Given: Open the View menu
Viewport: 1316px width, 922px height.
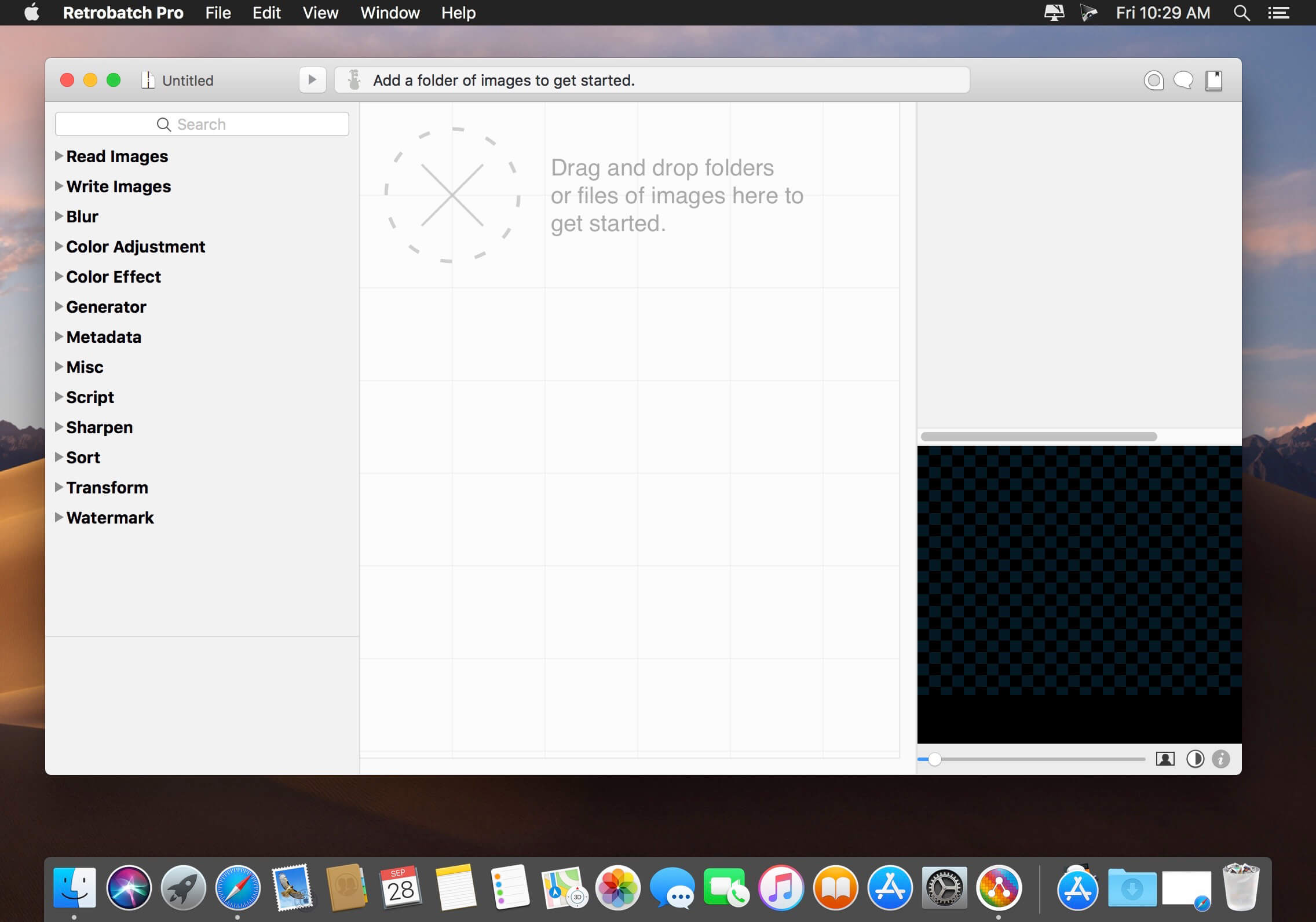Looking at the screenshot, I should [x=320, y=13].
